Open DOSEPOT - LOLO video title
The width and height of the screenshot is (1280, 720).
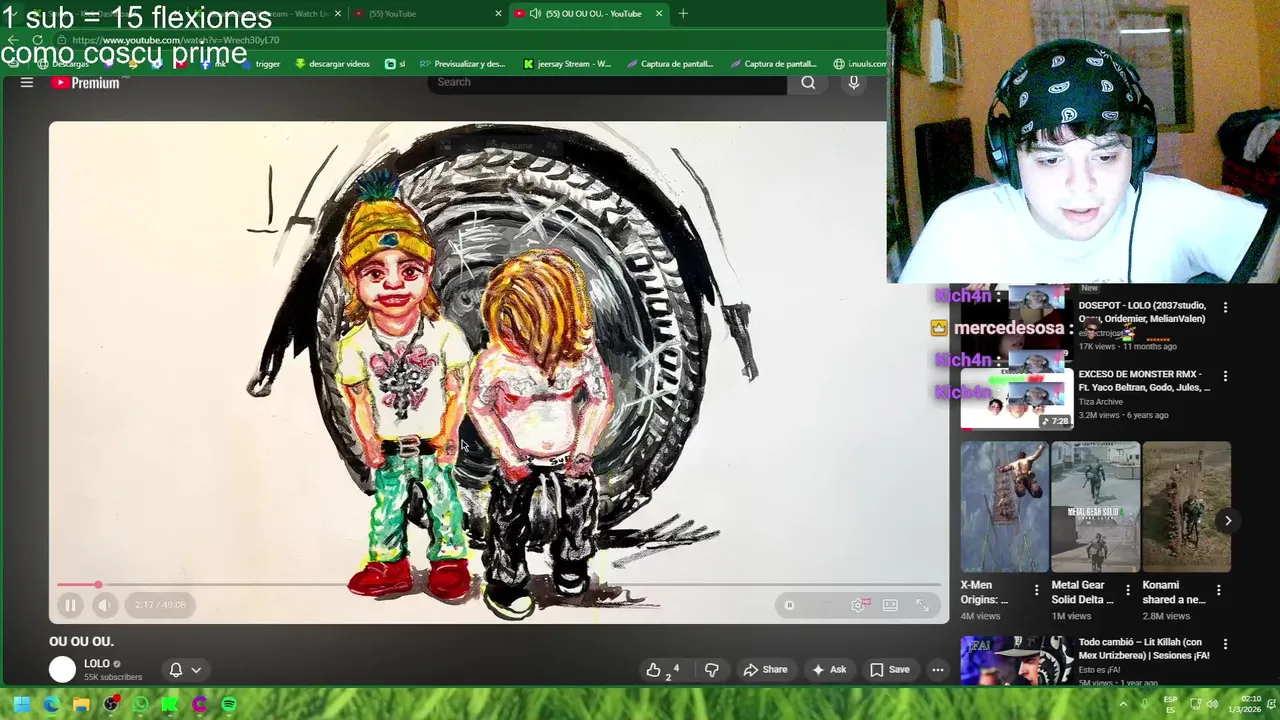(x=1142, y=312)
